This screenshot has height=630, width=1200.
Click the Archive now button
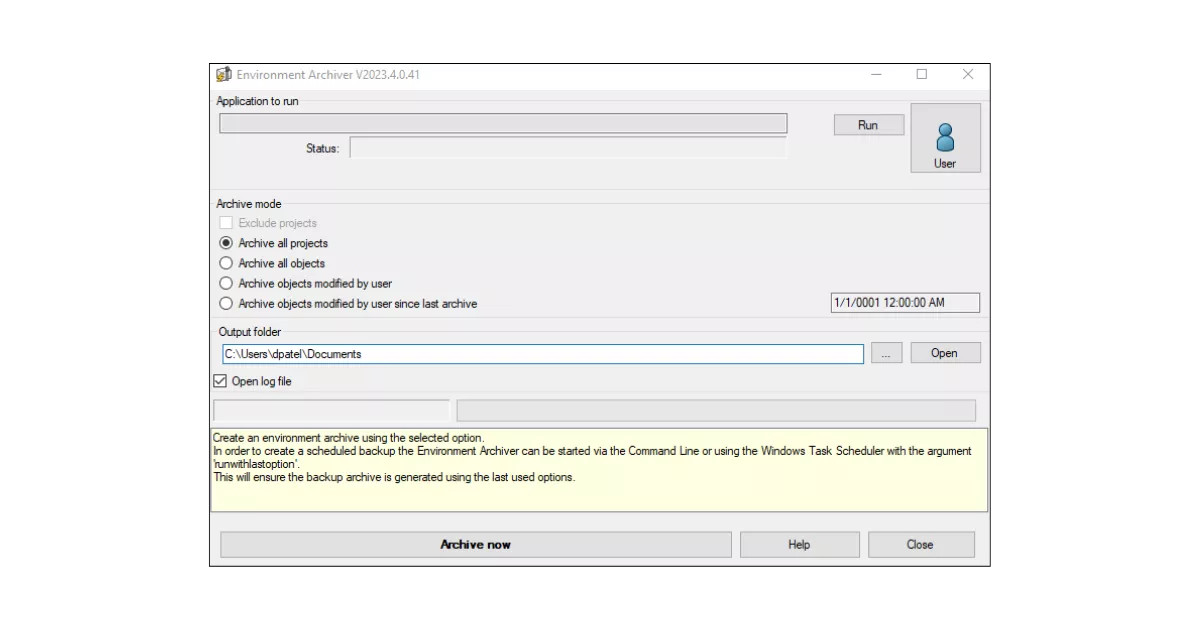pyautogui.click(x=475, y=544)
